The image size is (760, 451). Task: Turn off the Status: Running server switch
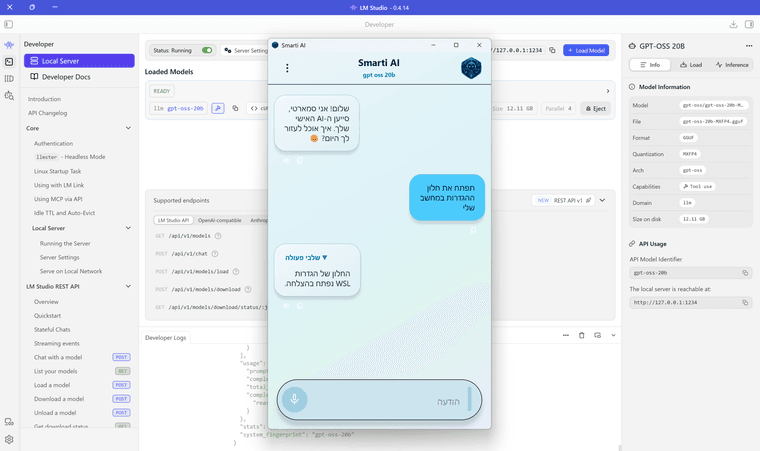[x=207, y=50]
